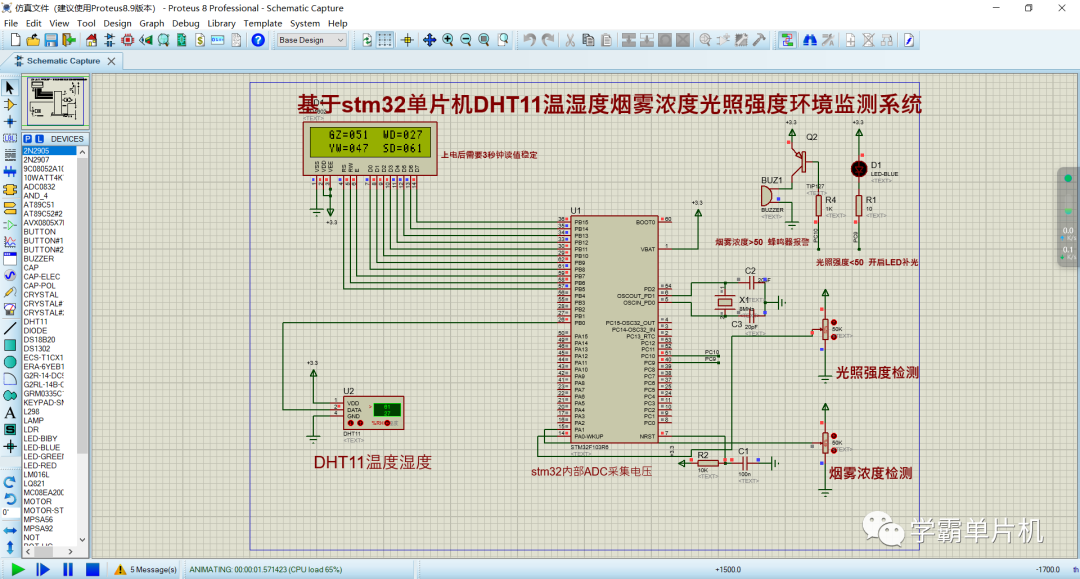Click the schematic overview thumbnail
Screen dimensions: 1080x579
pos(56,101)
